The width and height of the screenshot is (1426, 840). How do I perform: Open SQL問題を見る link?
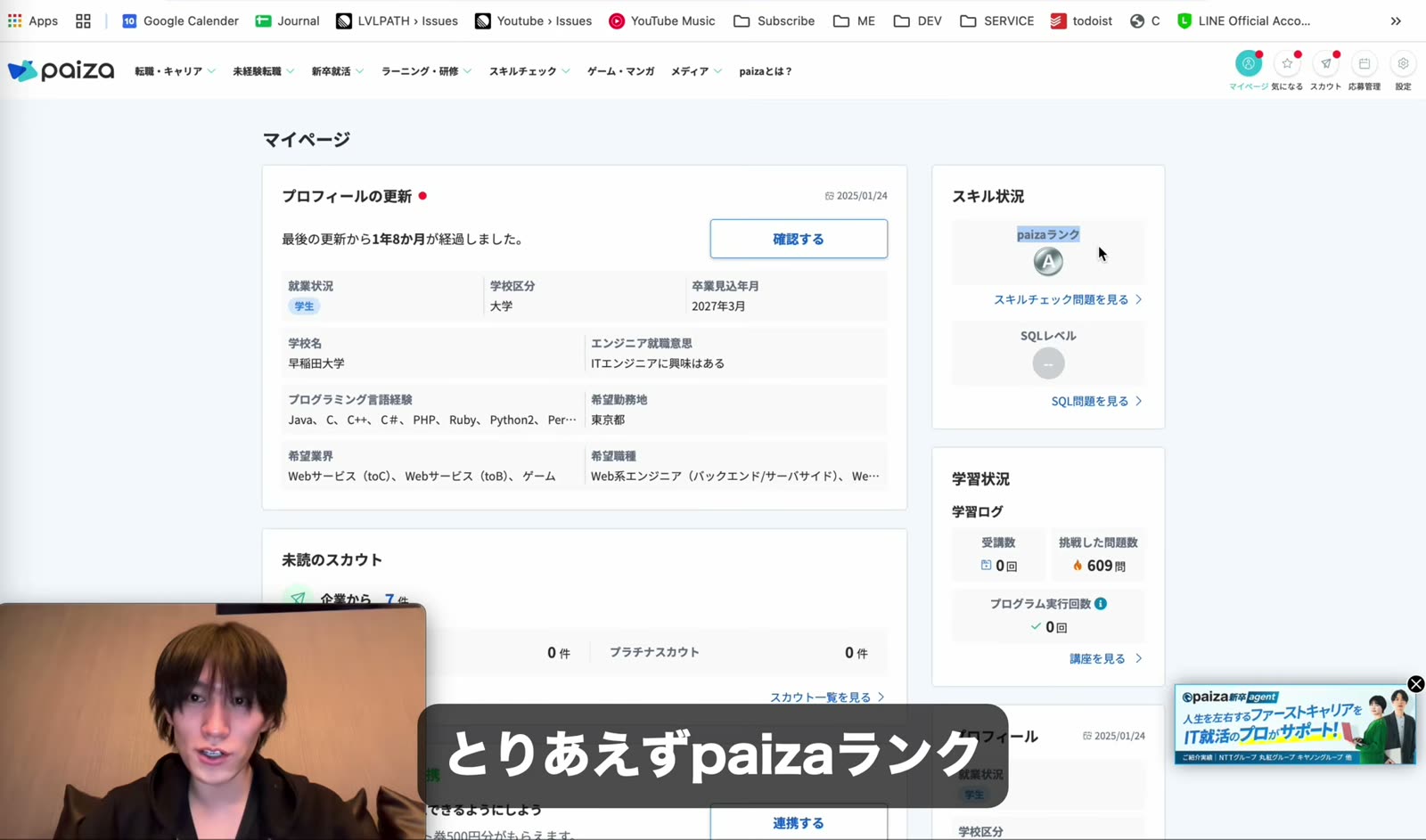tap(1096, 401)
